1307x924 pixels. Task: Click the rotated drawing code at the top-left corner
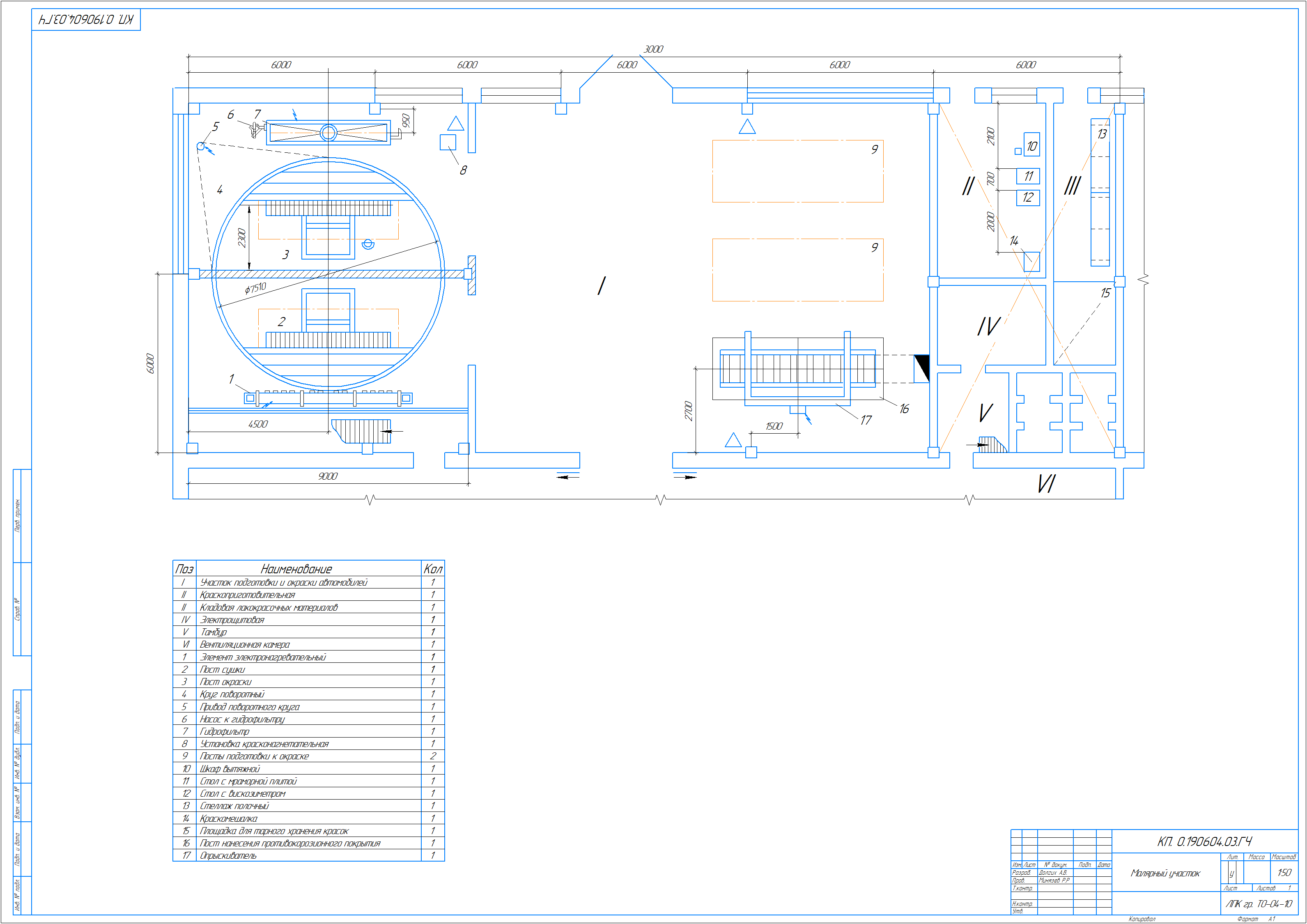[x=86, y=20]
